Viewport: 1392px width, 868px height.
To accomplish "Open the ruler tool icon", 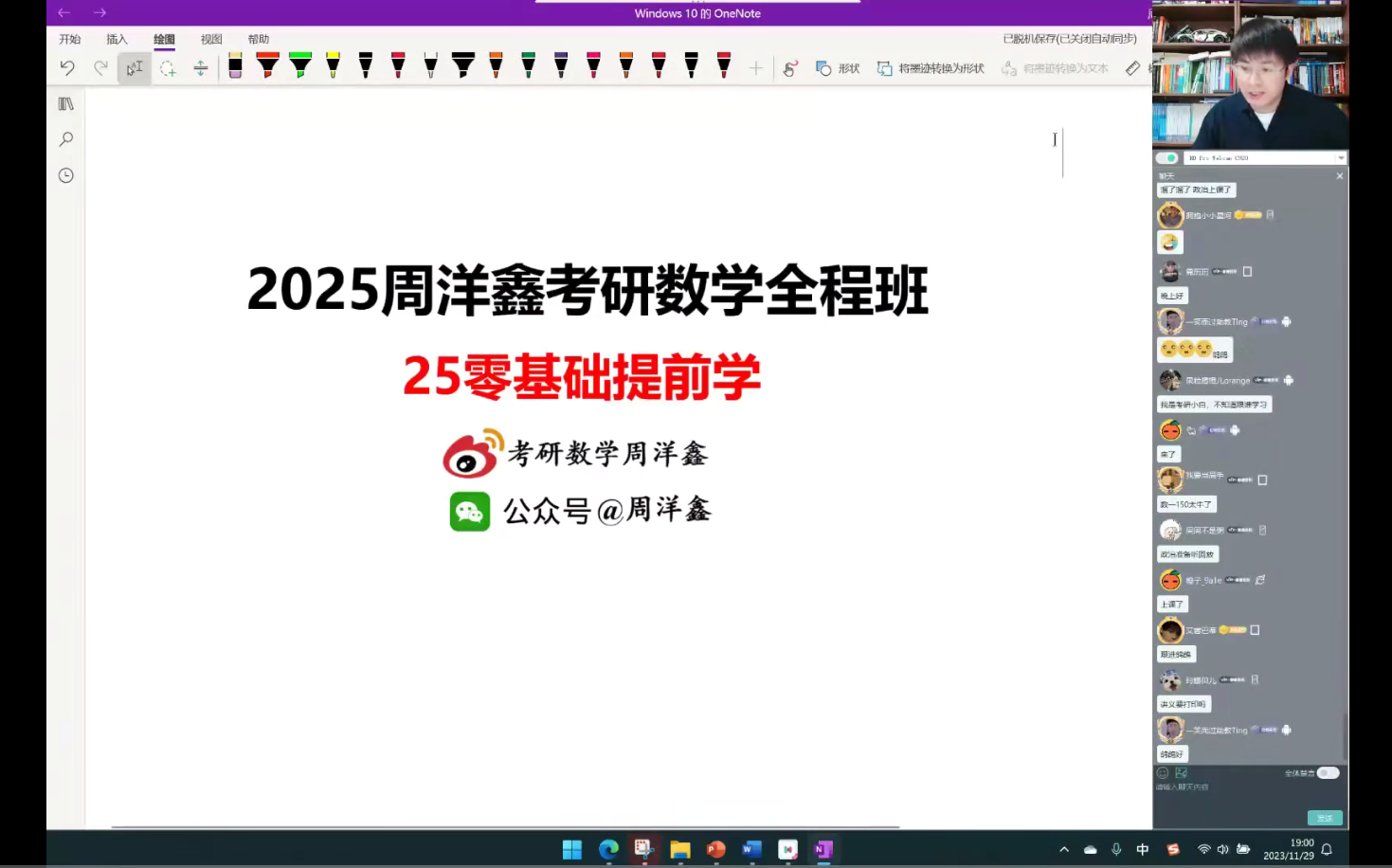I will click(x=1132, y=68).
